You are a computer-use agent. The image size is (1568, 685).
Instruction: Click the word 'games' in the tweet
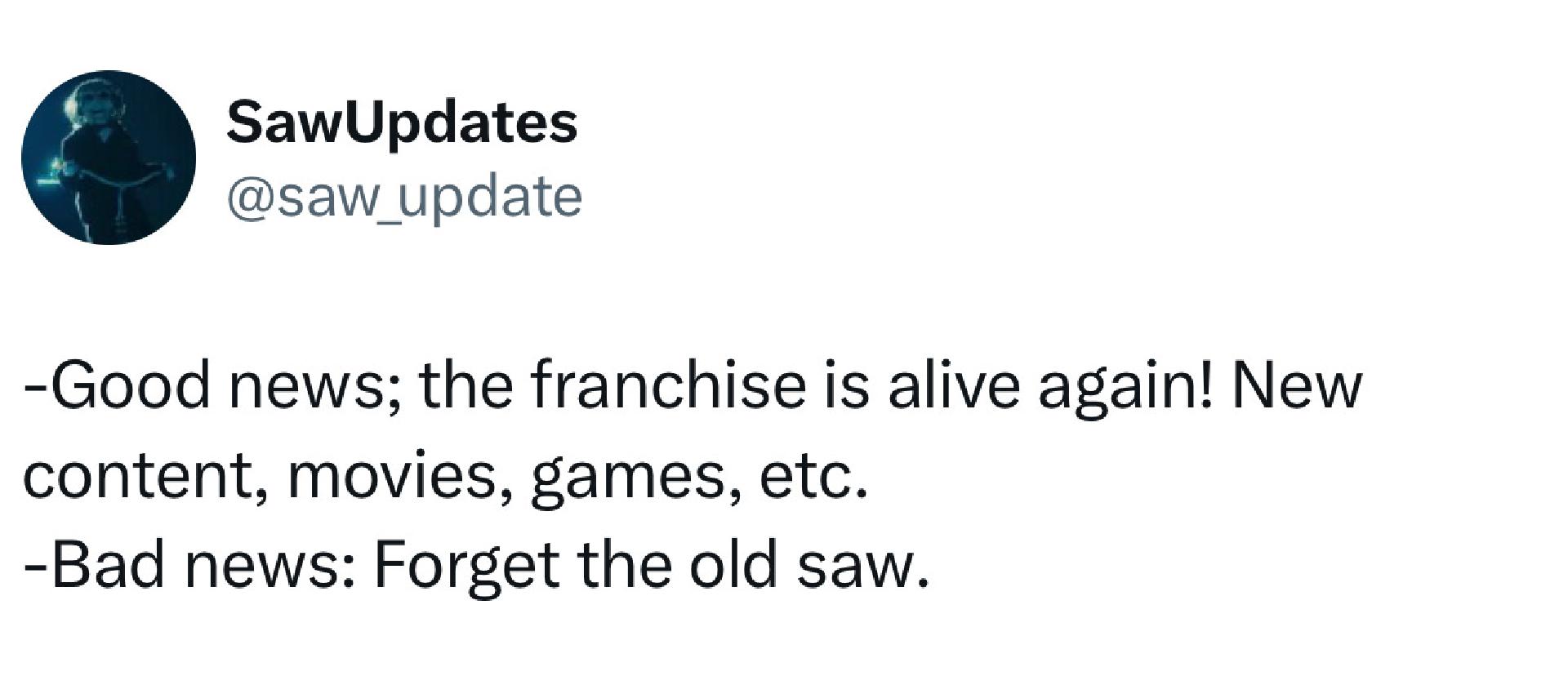tap(628, 480)
